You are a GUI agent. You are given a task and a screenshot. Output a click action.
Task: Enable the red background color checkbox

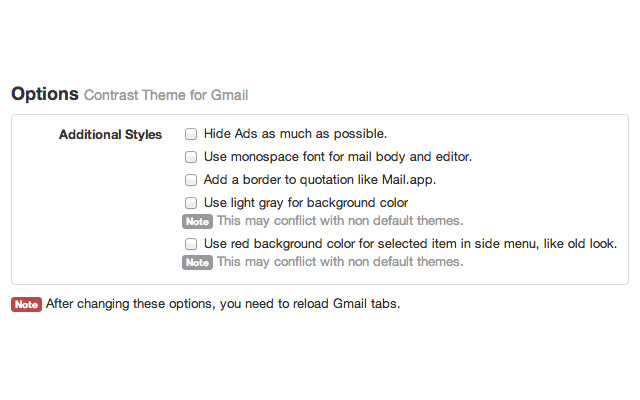coord(191,244)
